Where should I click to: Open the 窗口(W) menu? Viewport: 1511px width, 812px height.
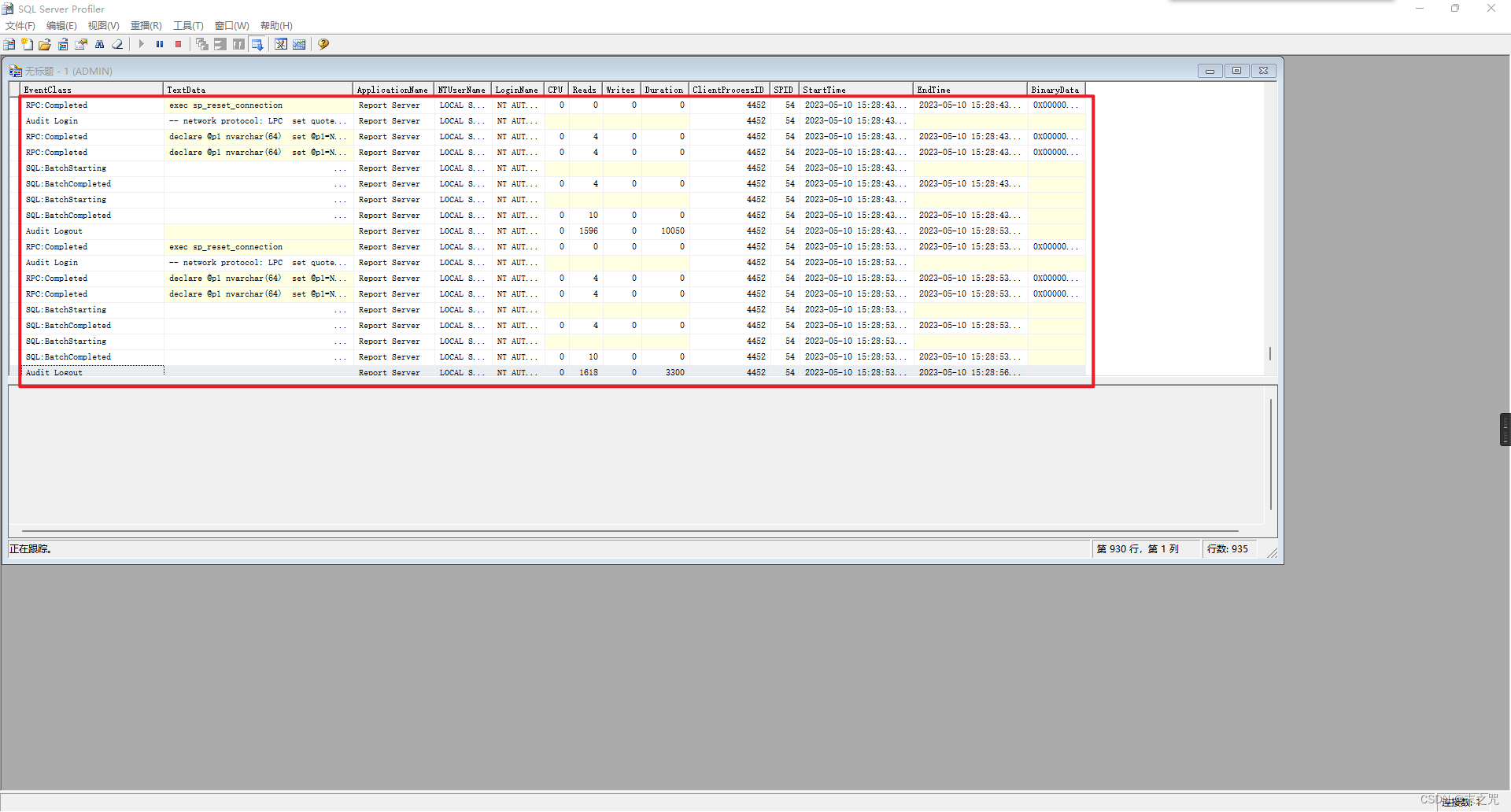(232, 26)
